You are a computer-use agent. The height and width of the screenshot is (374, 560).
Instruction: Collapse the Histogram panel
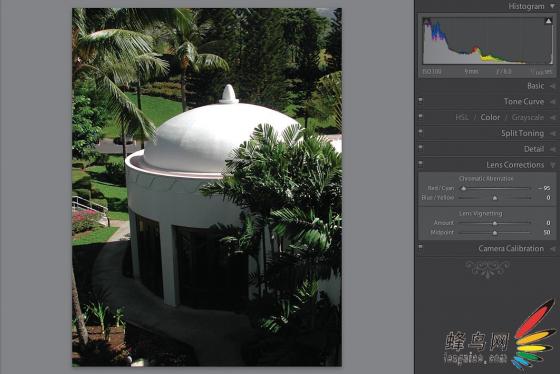pos(552,6)
